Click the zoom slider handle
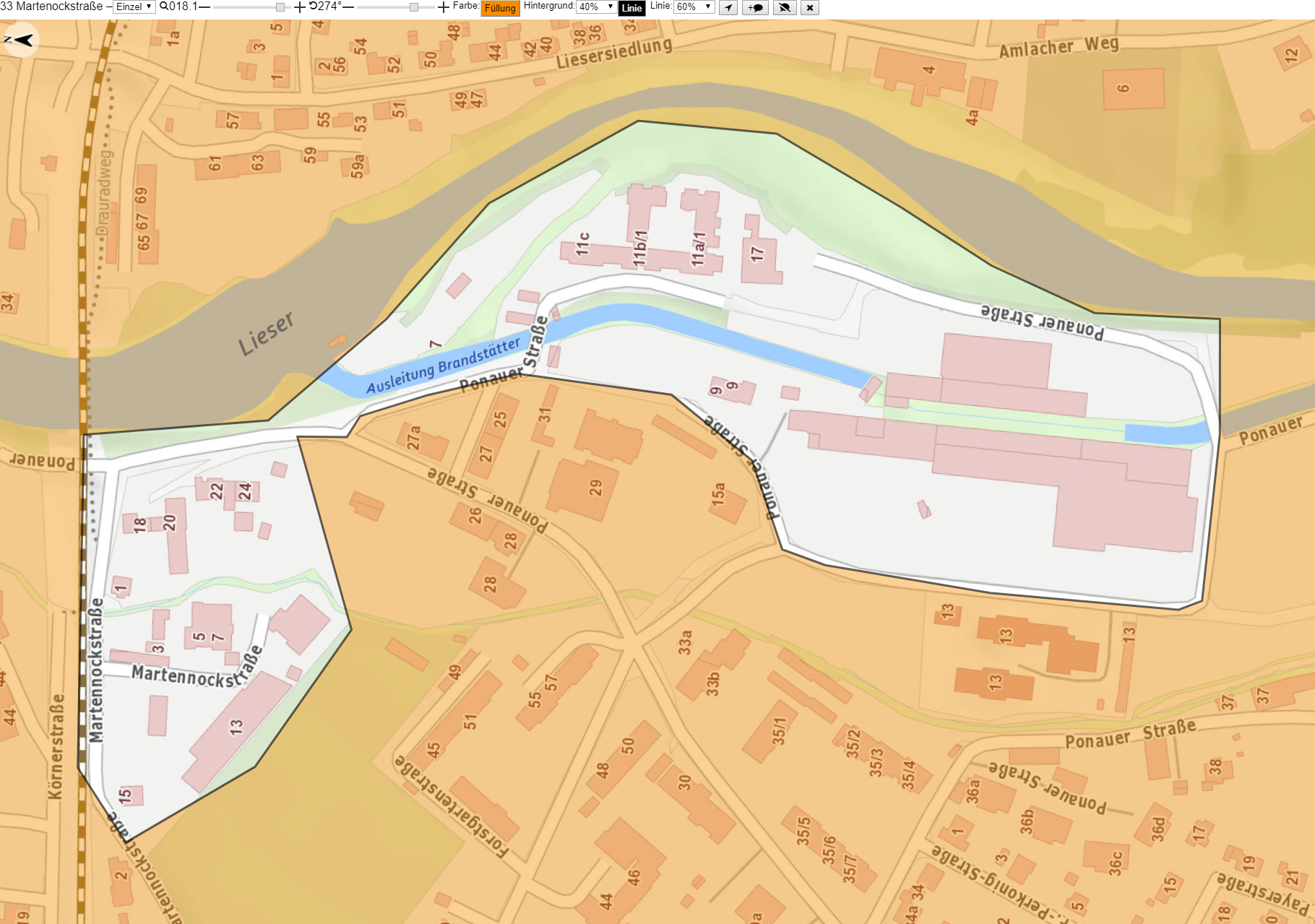Viewport: 1315px width, 924px height. click(280, 7)
